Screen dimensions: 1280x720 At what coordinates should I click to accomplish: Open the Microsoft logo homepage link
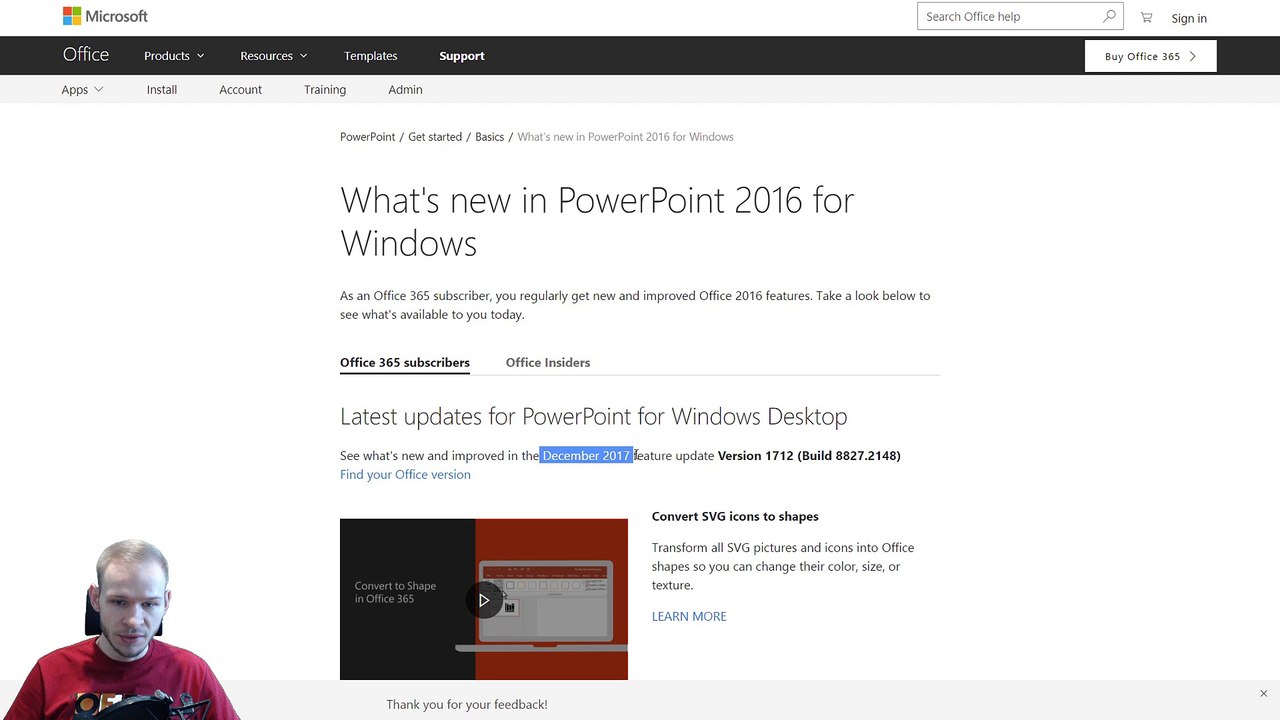105,16
